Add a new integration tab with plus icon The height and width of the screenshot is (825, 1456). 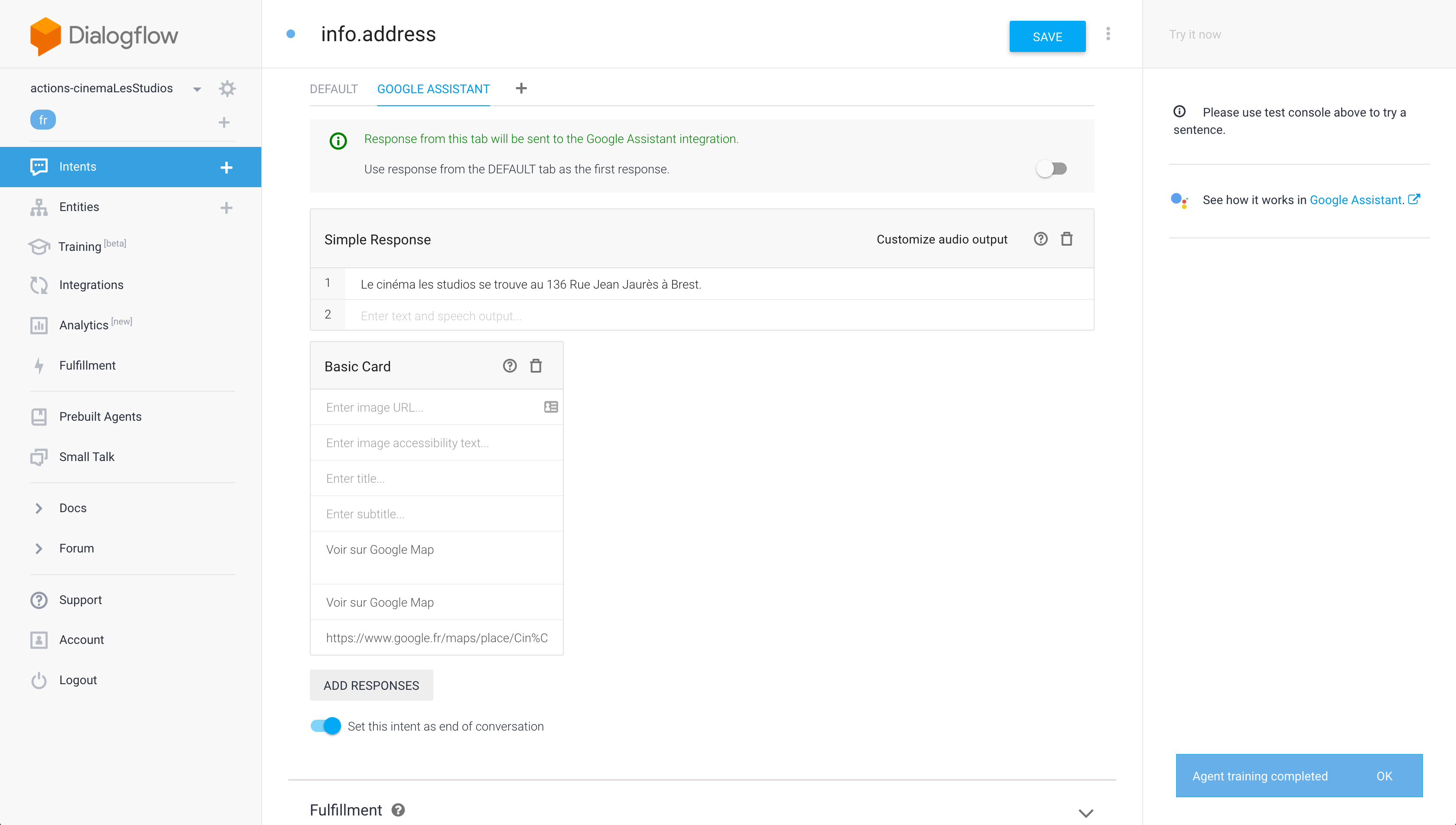pos(521,88)
